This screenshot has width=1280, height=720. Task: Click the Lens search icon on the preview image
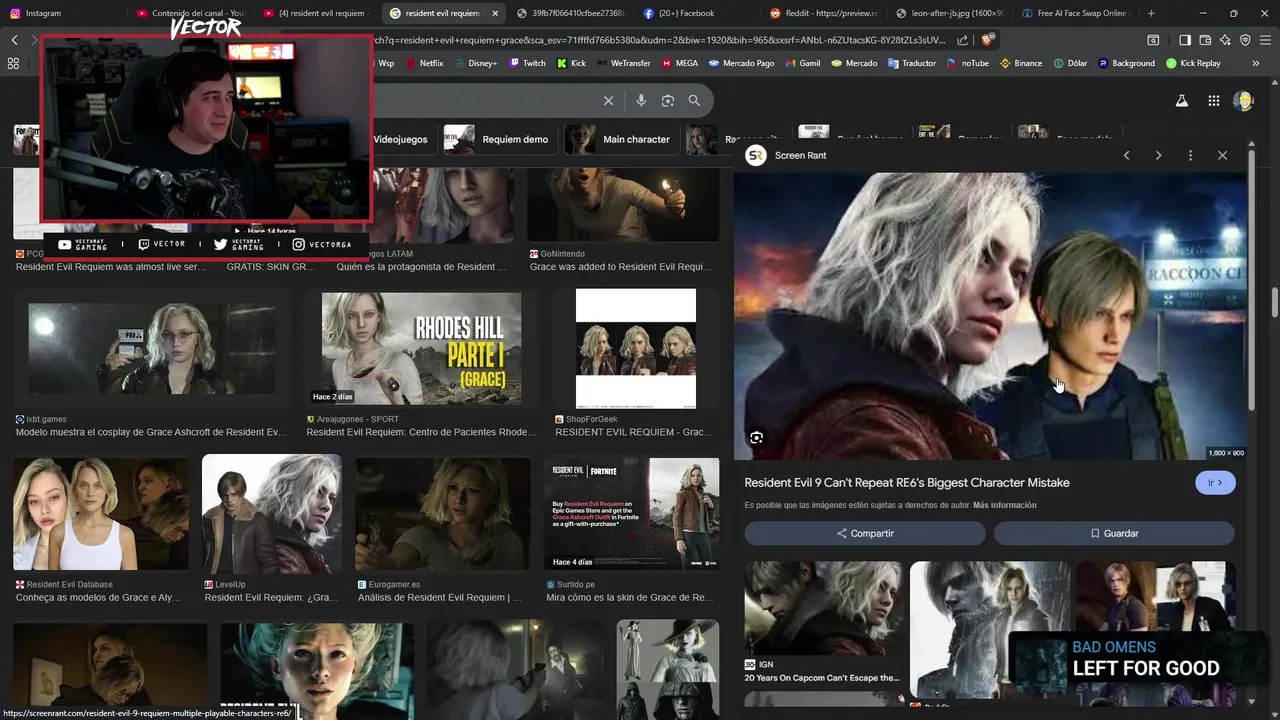(756, 437)
